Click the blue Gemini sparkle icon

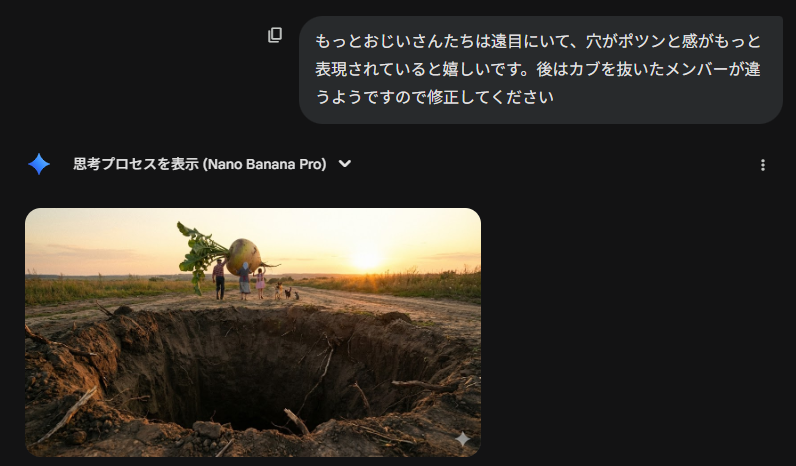(39, 164)
